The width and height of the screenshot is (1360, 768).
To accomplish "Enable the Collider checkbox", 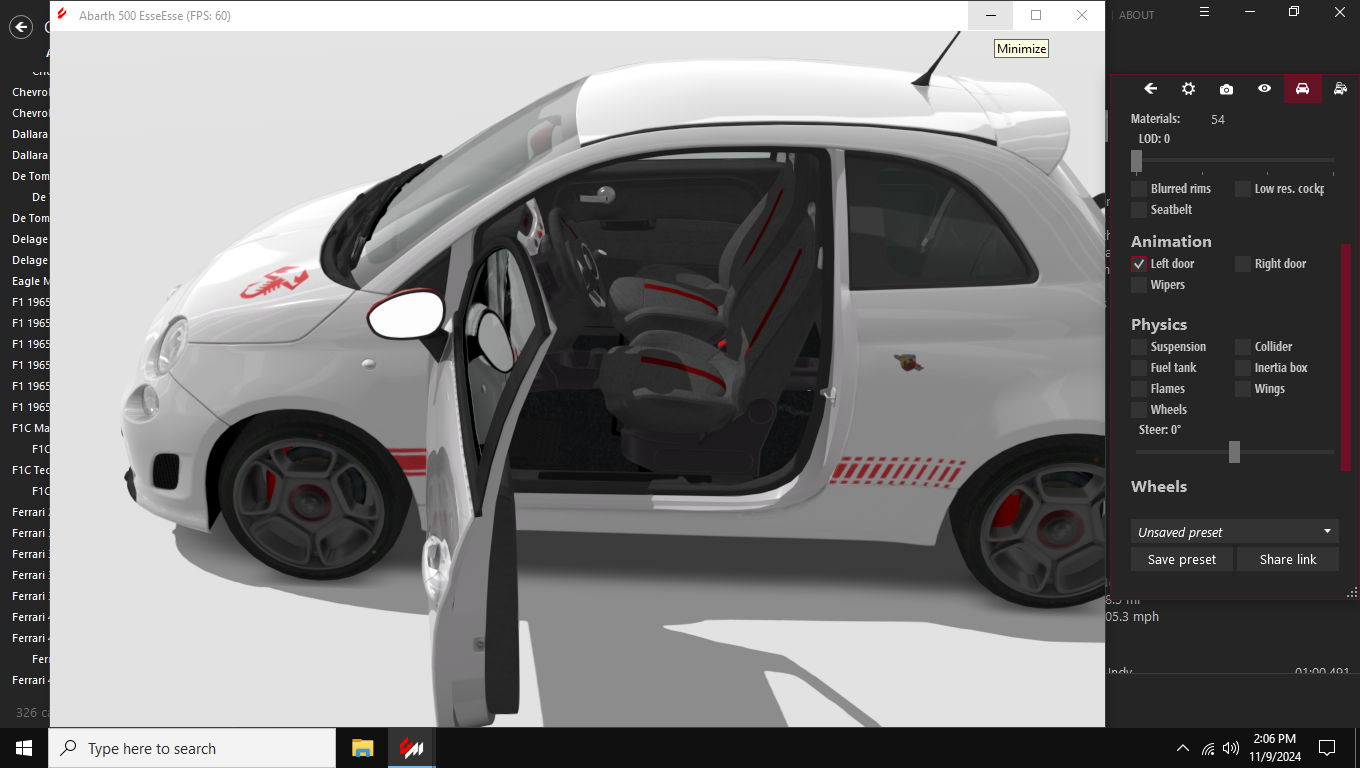I will (x=1243, y=347).
